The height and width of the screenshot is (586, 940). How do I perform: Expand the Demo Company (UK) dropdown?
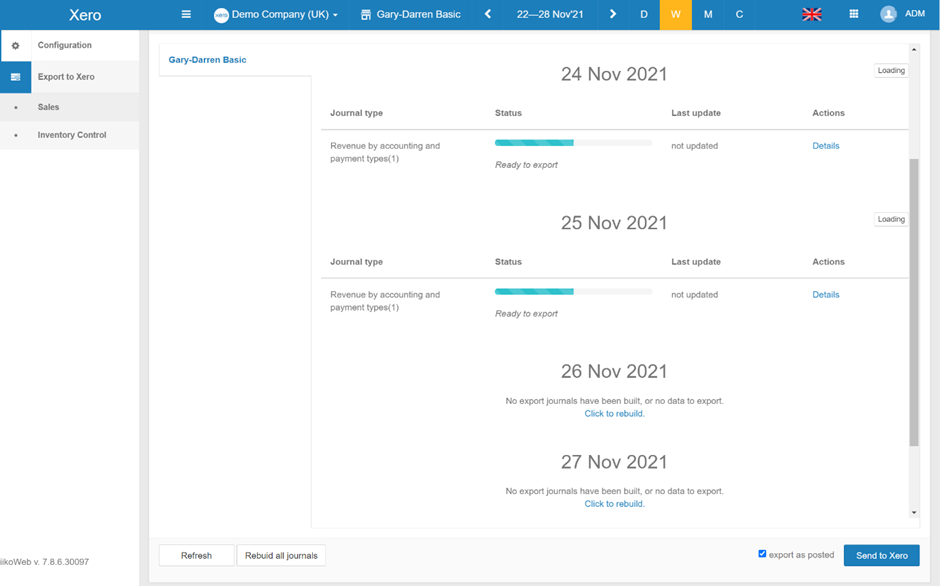tap(276, 15)
